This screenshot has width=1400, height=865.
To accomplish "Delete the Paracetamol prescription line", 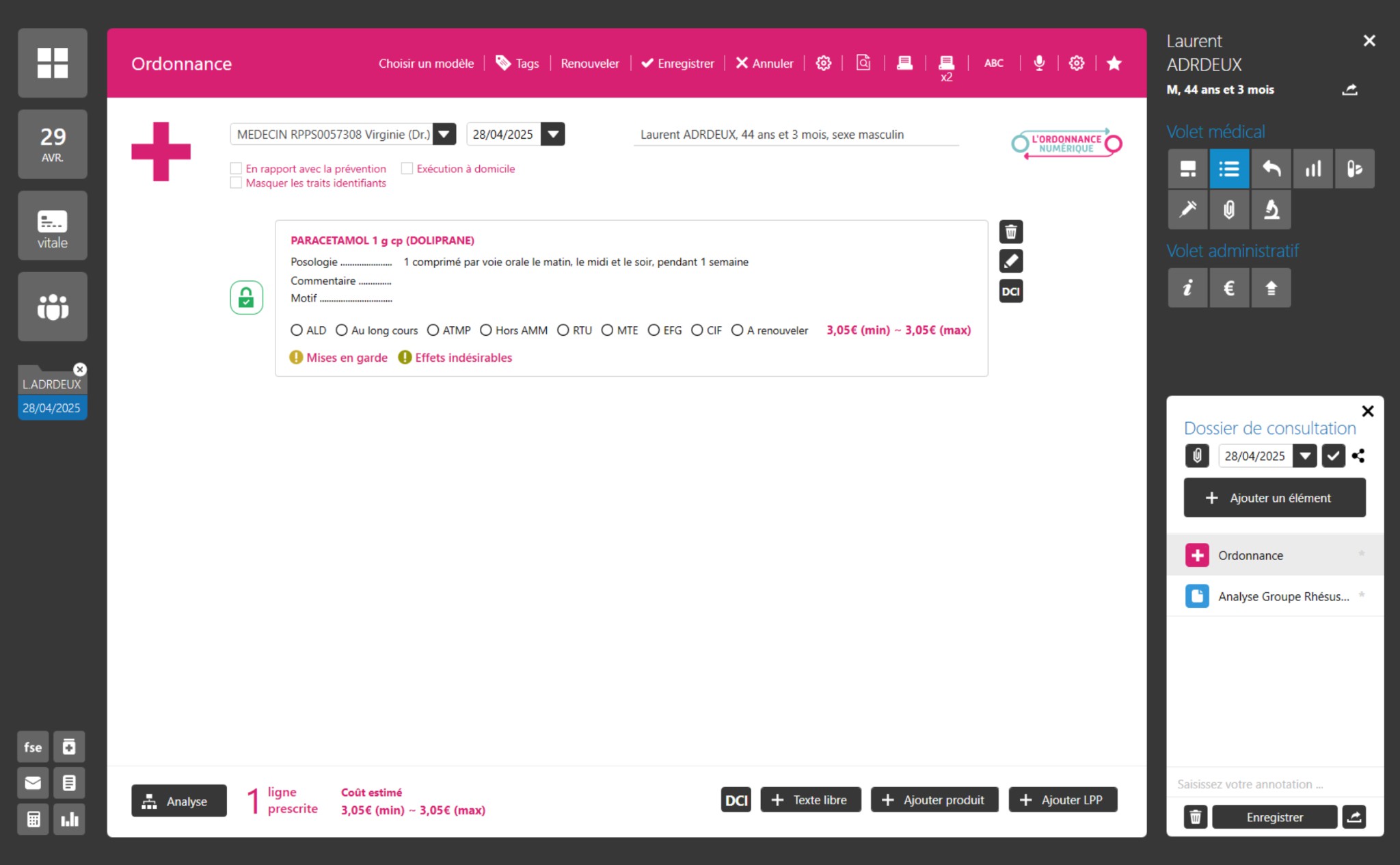I will coord(1010,232).
